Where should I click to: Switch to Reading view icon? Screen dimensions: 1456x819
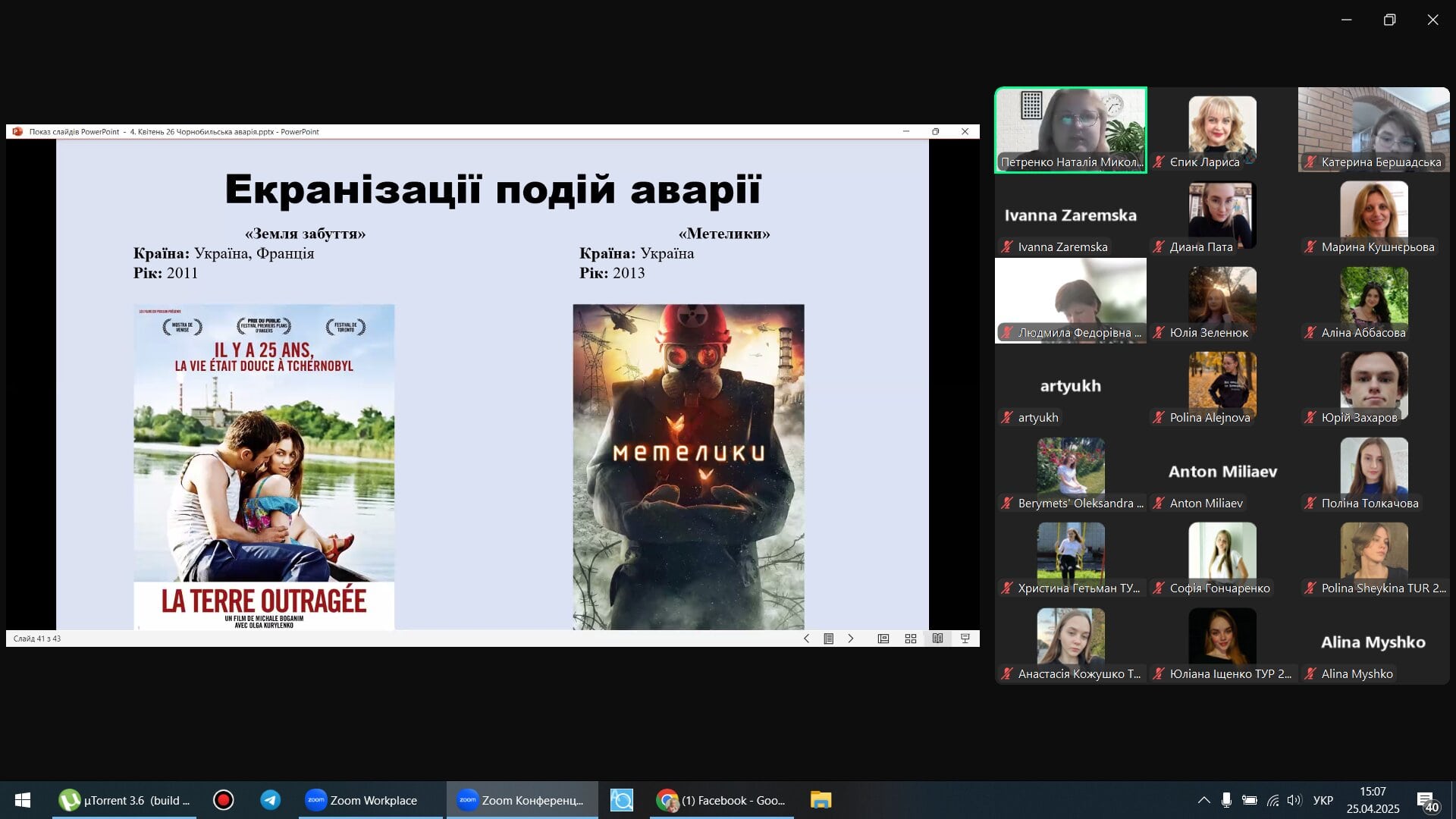tap(938, 639)
